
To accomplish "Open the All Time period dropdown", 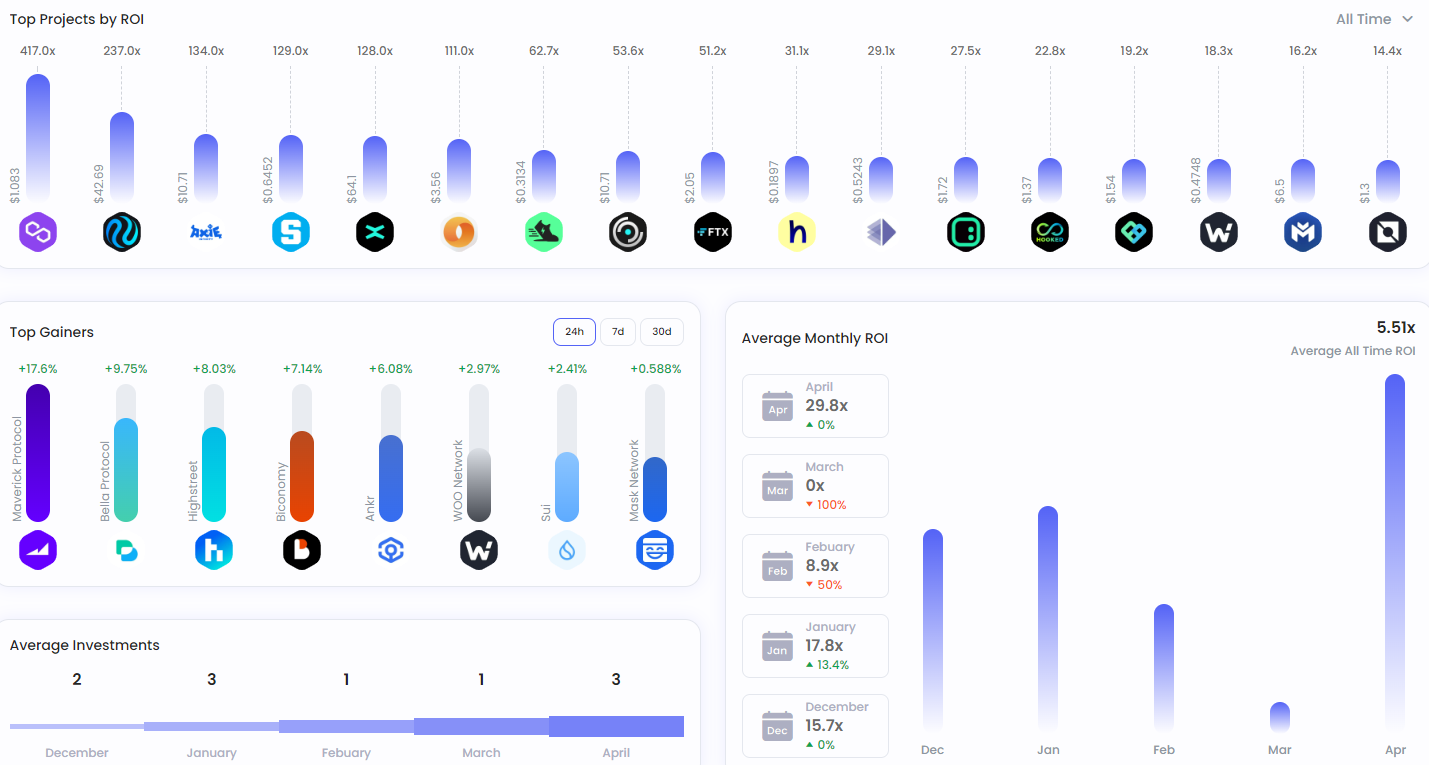I will (x=1375, y=19).
